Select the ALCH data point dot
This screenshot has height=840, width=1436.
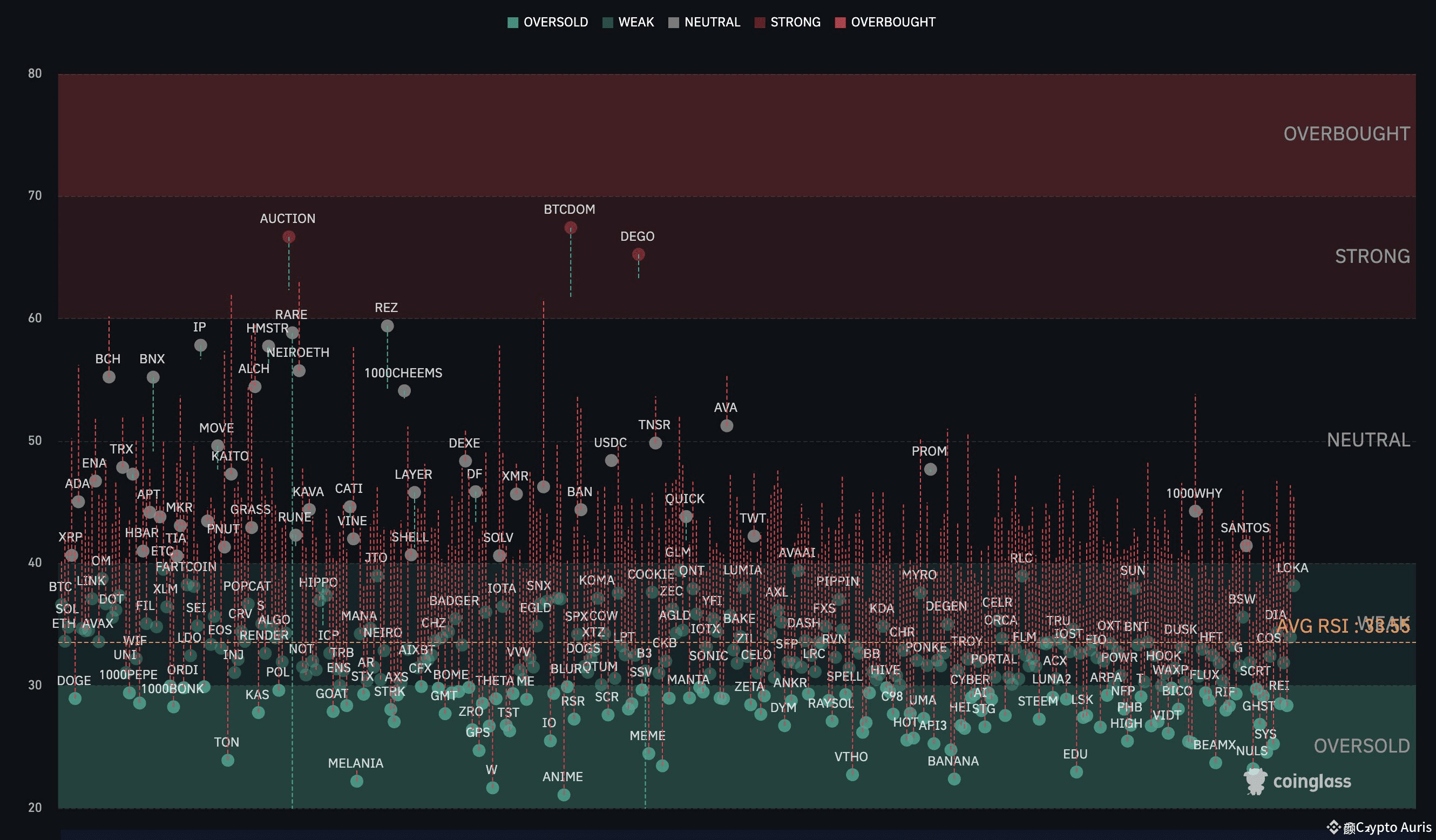coord(255,387)
